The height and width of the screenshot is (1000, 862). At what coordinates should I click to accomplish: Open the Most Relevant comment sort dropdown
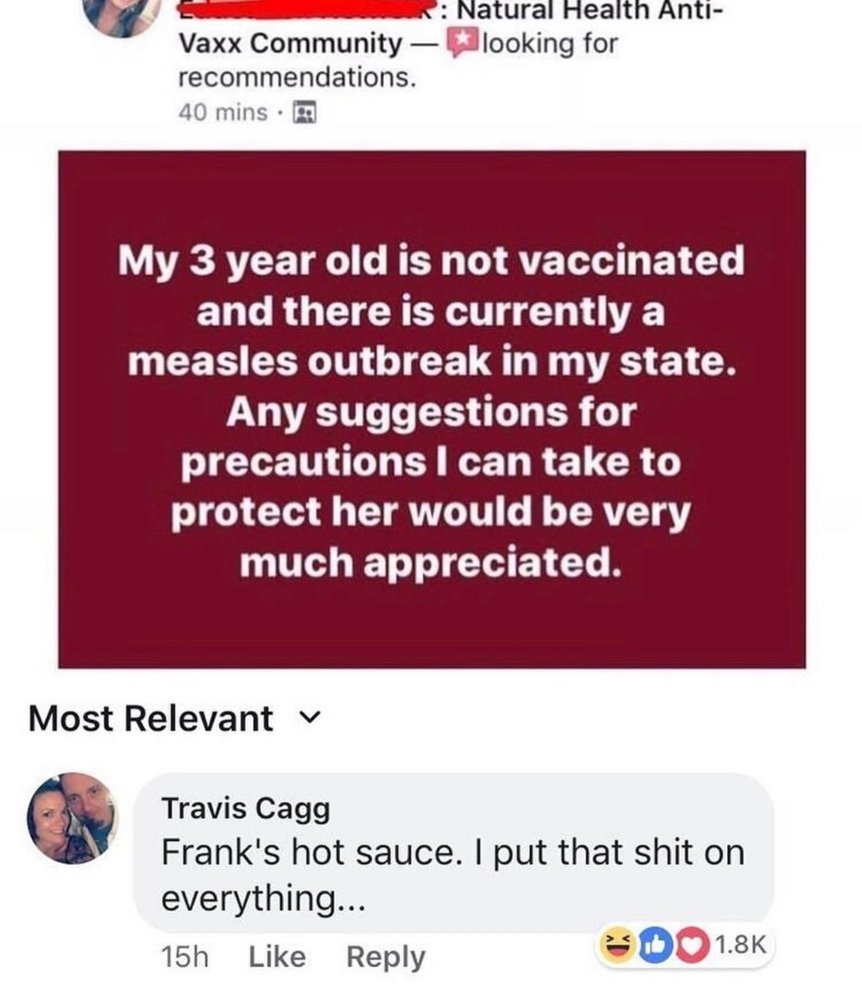point(151,718)
